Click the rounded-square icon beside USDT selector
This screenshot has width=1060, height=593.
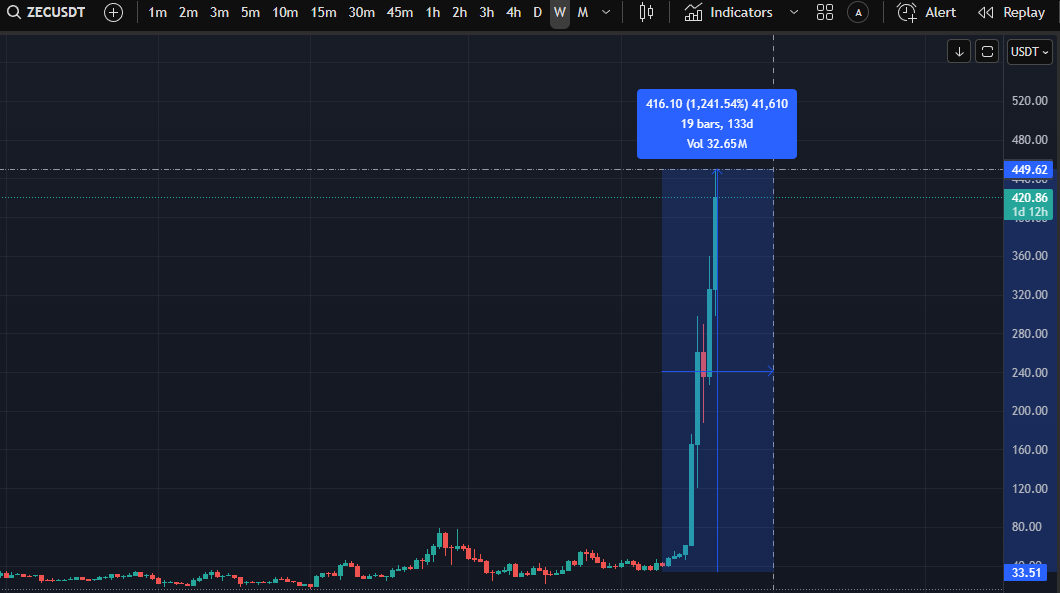pyautogui.click(x=987, y=52)
